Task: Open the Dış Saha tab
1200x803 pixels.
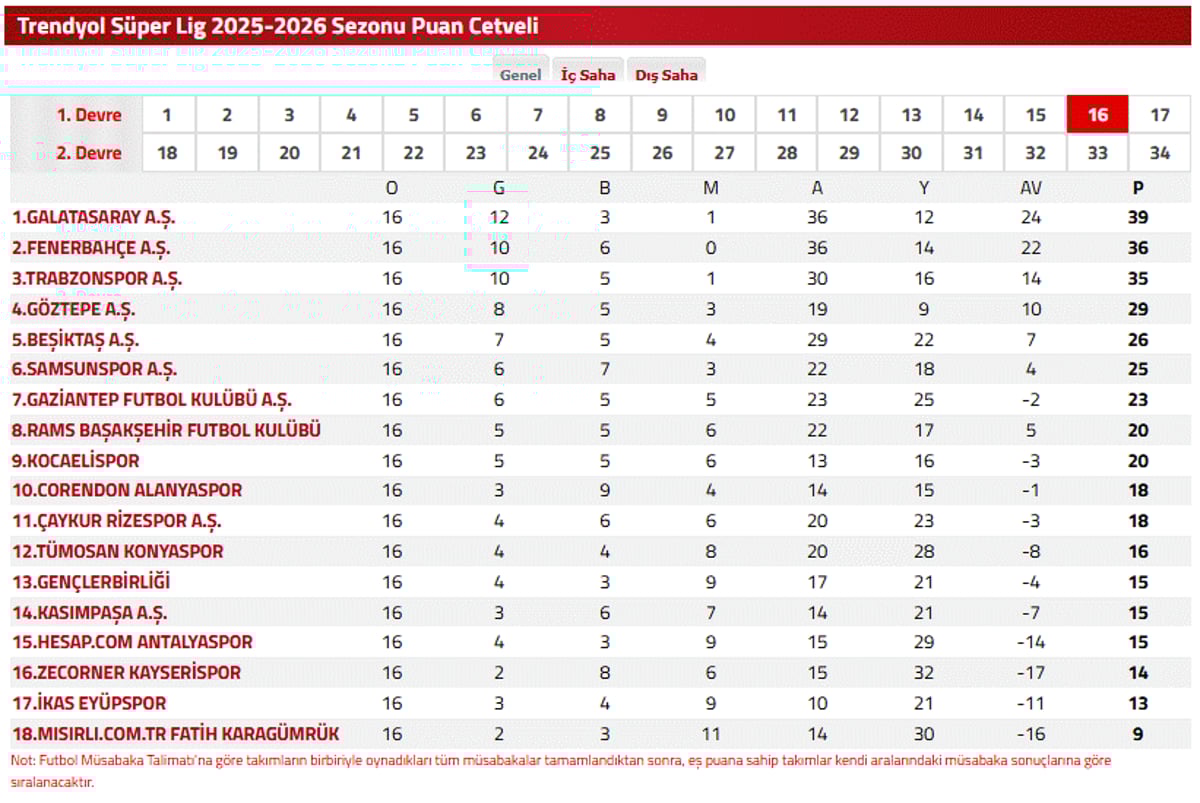Action: tap(666, 75)
